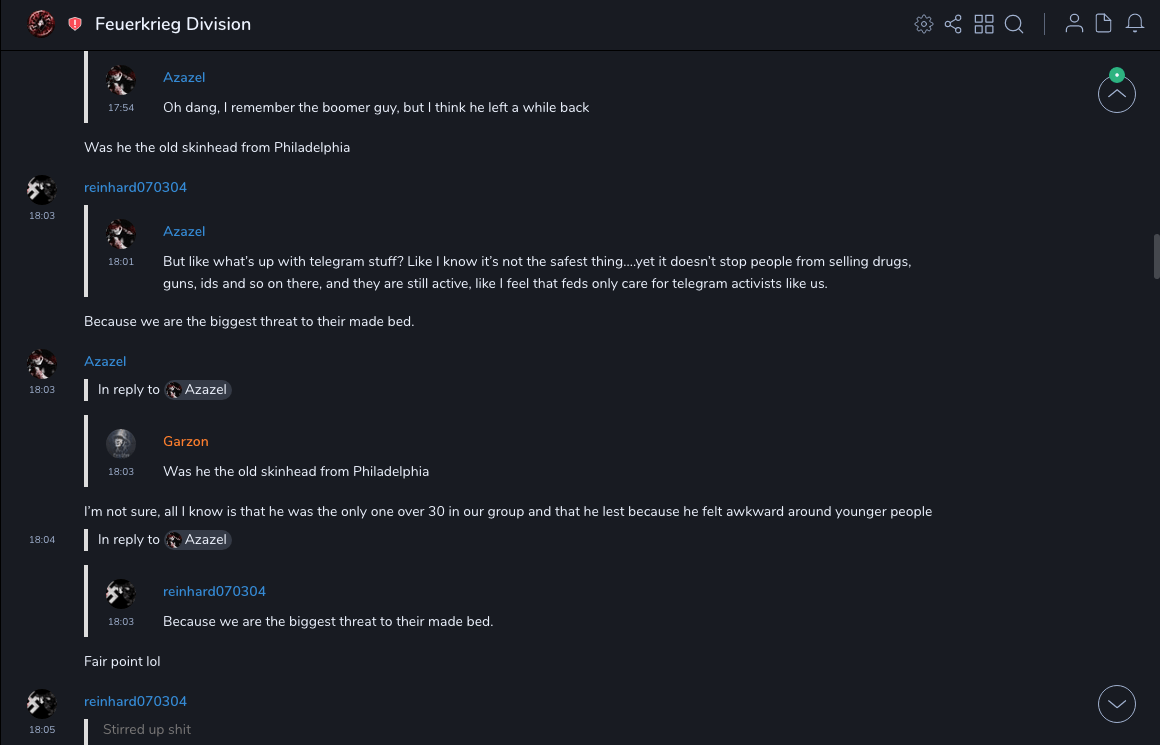Jump down using the circled down-chevron button
The height and width of the screenshot is (745, 1160).
1116,704
